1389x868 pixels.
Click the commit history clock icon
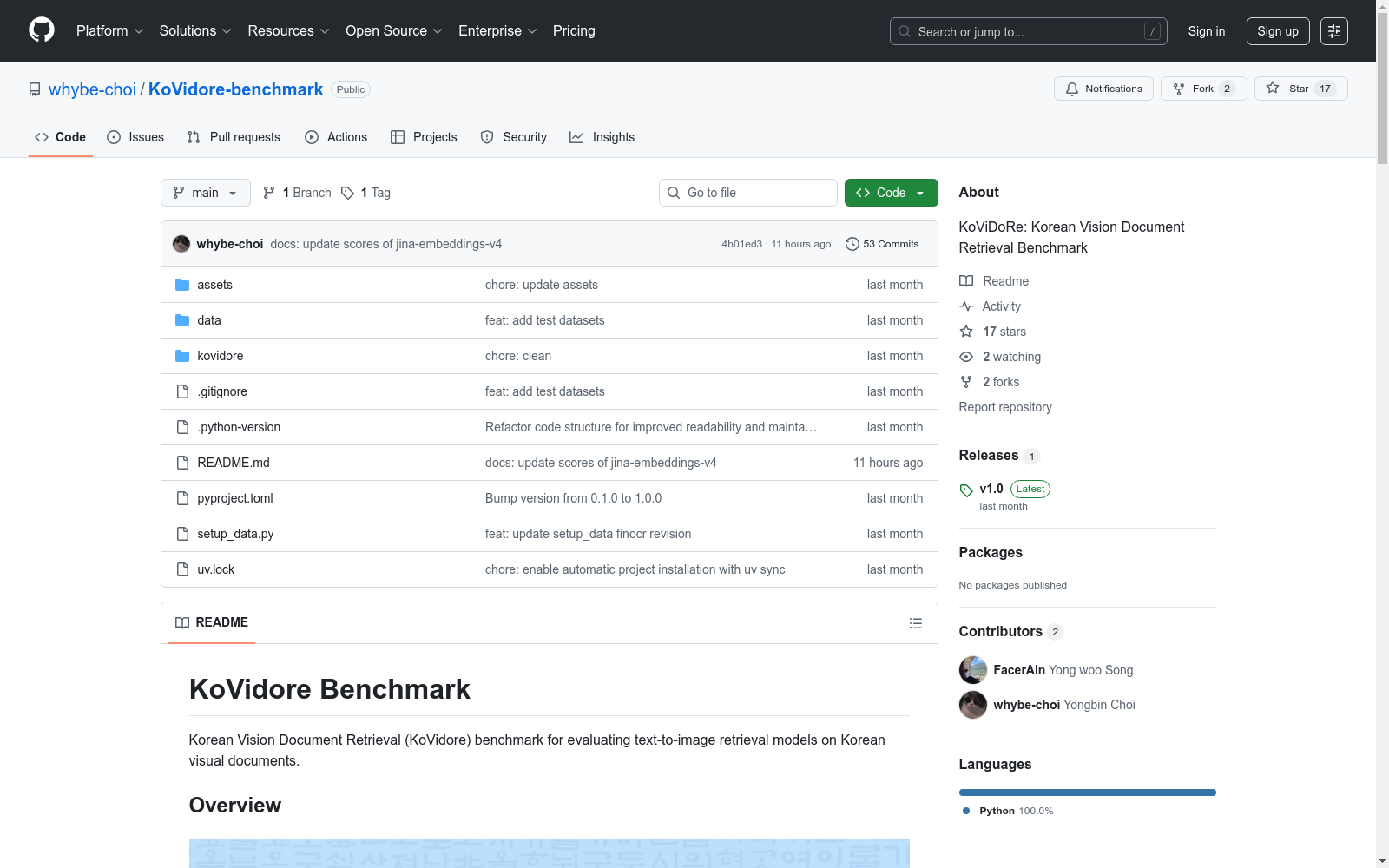click(x=852, y=244)
